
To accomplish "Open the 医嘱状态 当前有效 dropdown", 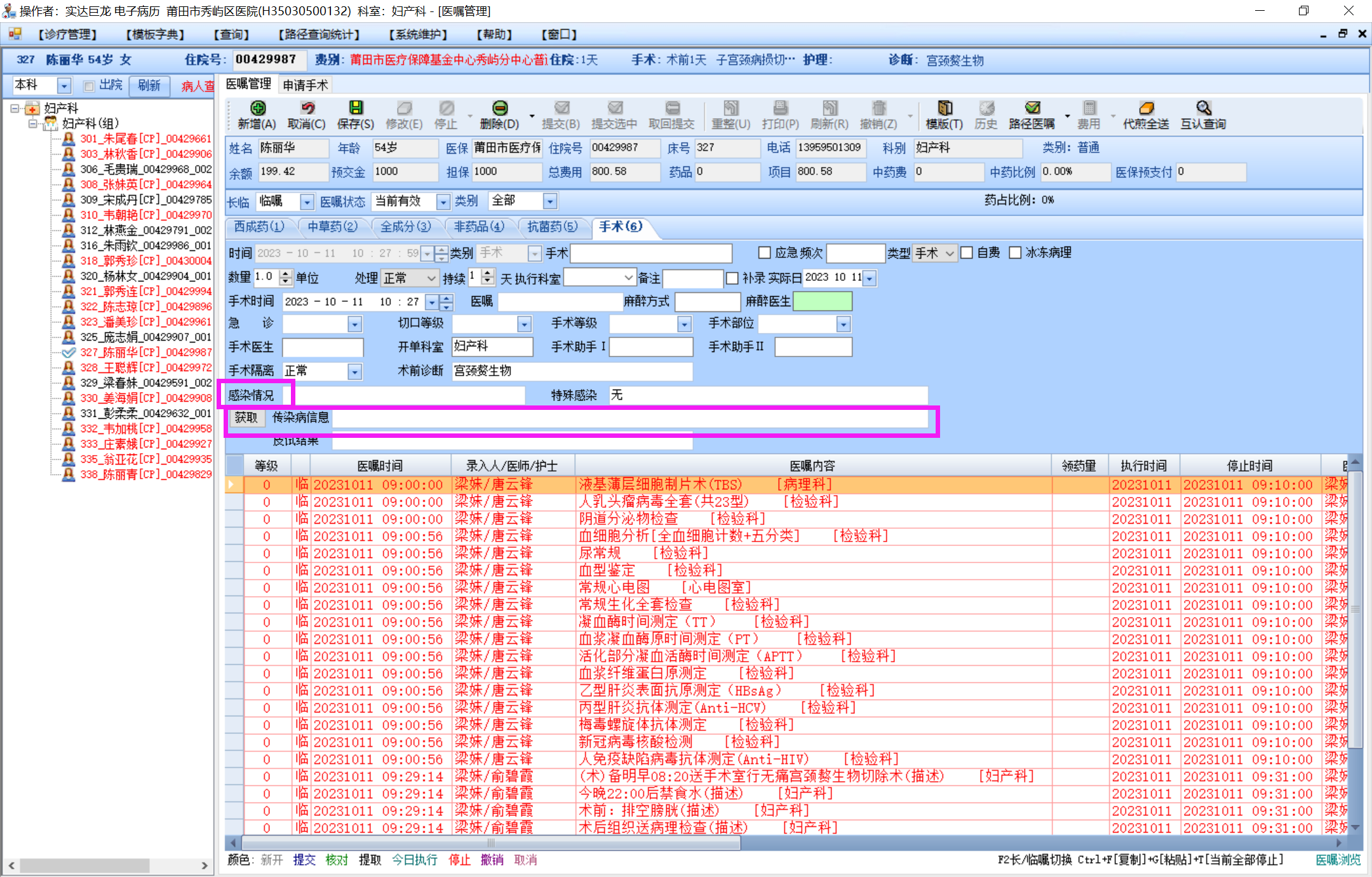I will [443, 202].
